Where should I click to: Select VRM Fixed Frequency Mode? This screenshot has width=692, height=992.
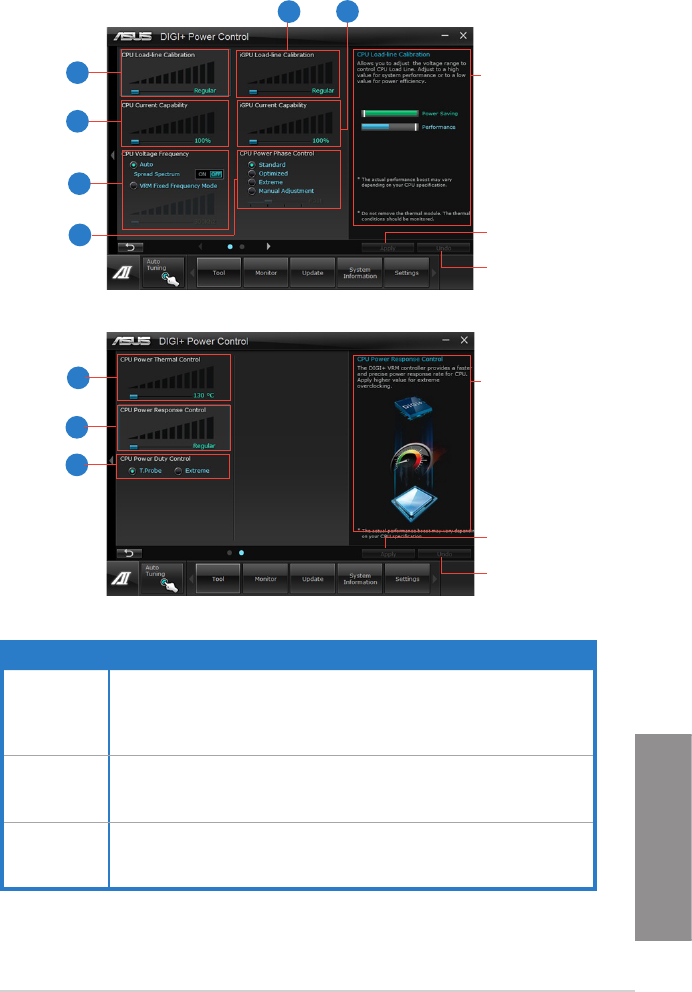133,186
